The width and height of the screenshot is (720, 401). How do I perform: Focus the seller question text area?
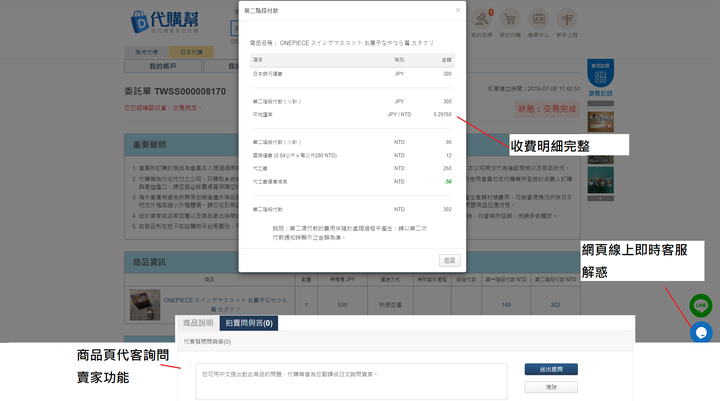point(351,381)
